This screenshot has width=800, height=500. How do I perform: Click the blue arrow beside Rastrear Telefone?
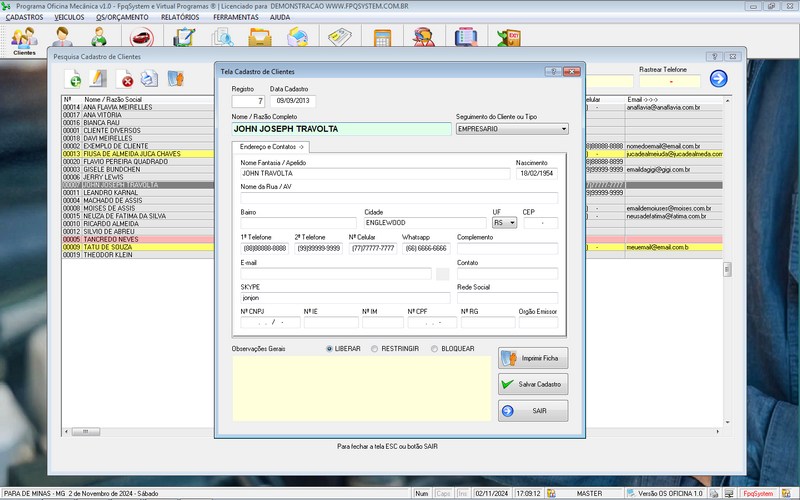718,79
